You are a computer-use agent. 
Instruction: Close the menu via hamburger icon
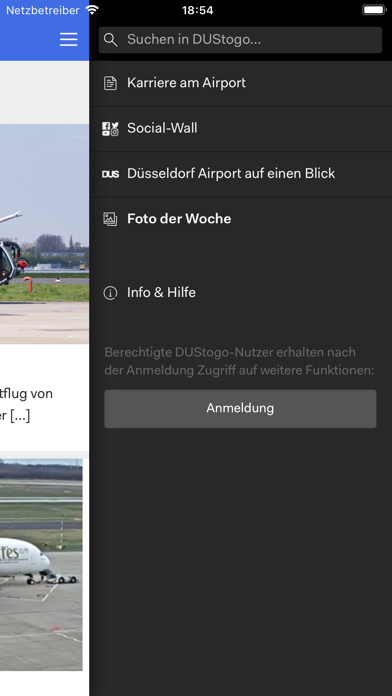(69, 40)
